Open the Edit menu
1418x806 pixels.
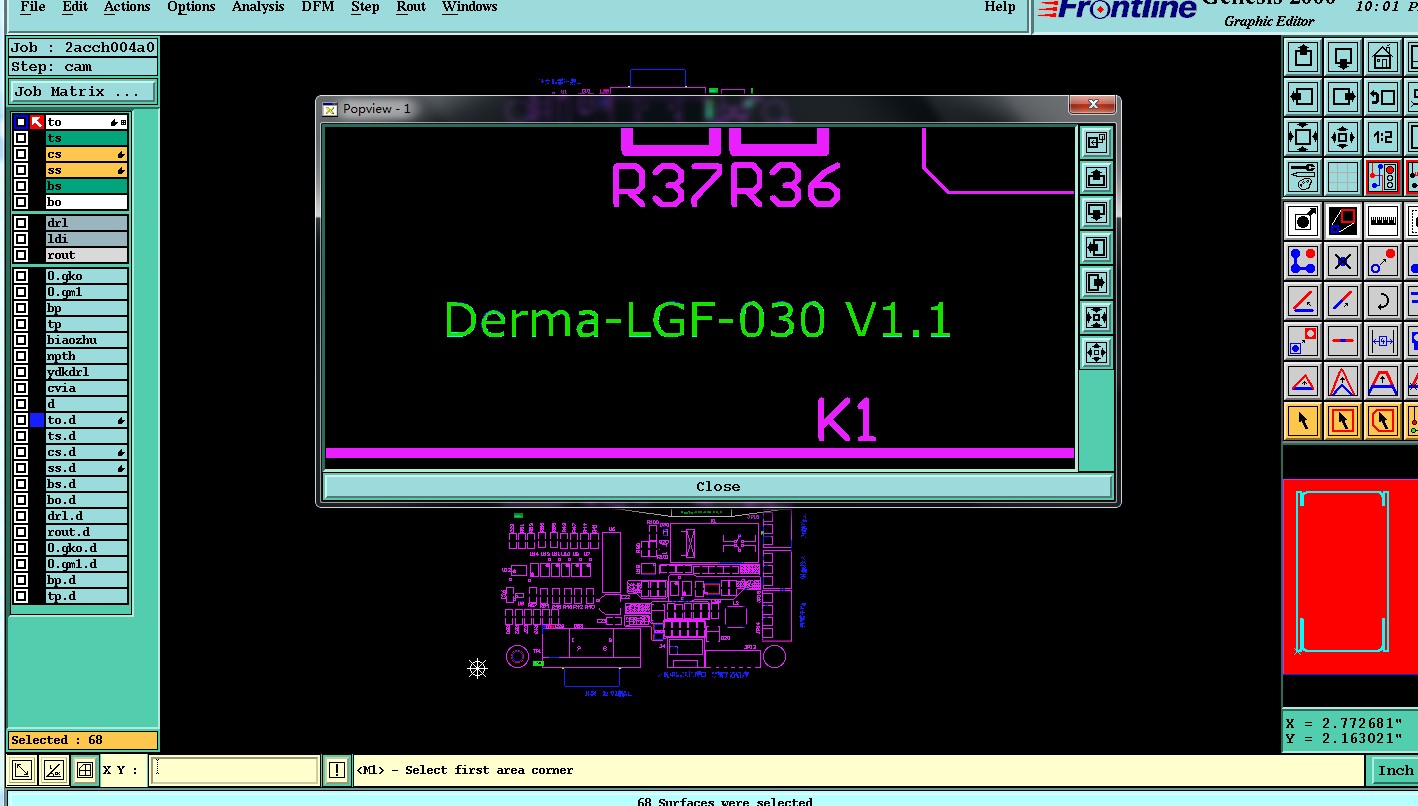pos(75,7)
